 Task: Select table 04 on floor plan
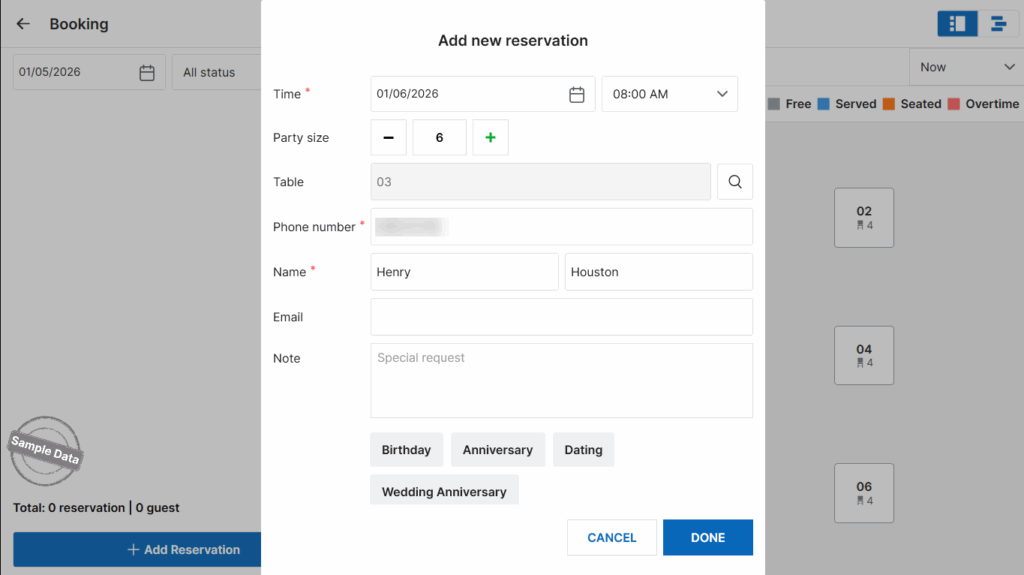864,355
